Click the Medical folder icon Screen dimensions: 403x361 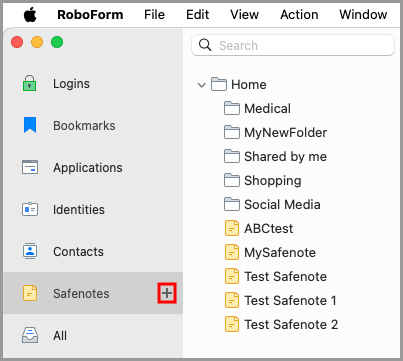232,108
